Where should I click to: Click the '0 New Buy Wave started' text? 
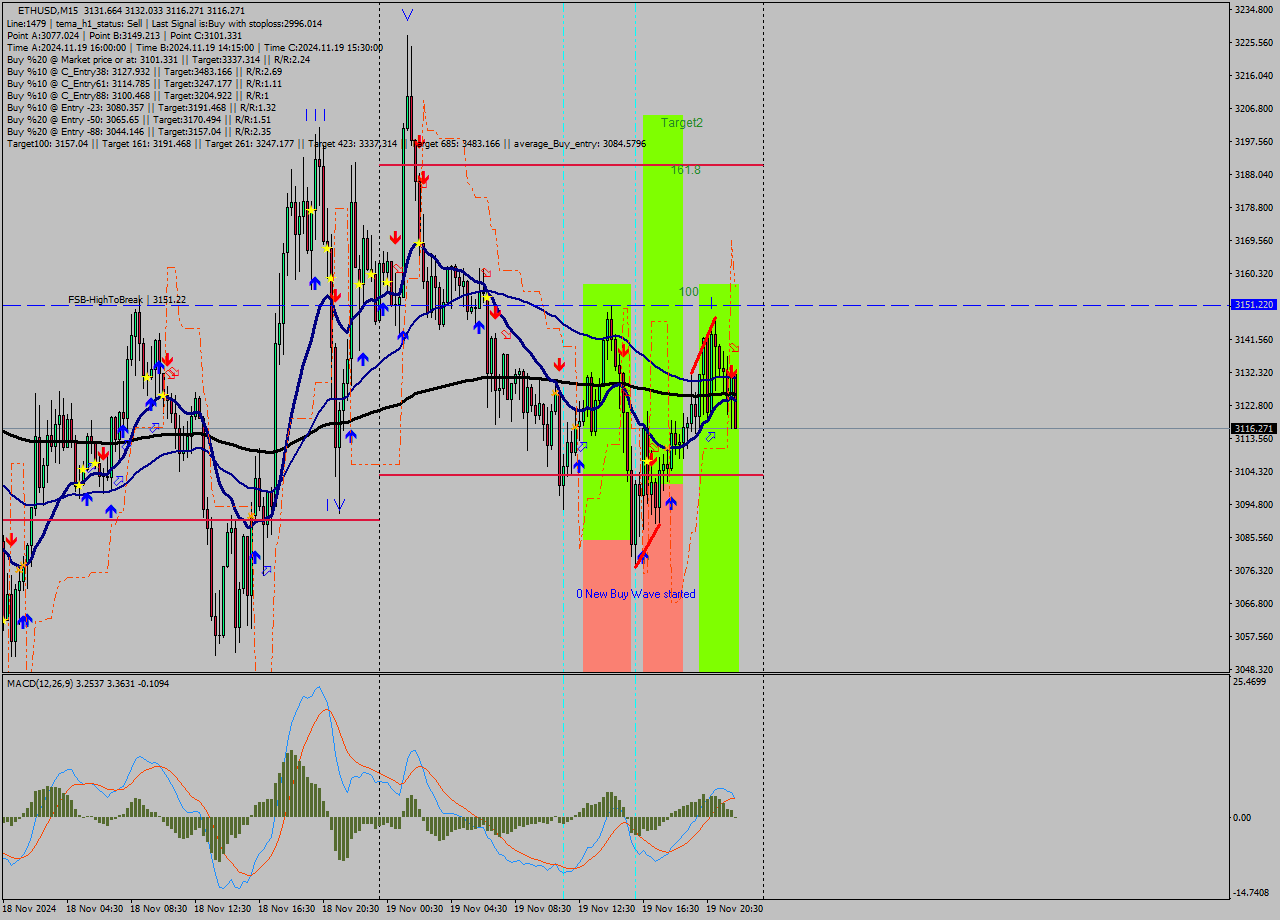point(636,594)
